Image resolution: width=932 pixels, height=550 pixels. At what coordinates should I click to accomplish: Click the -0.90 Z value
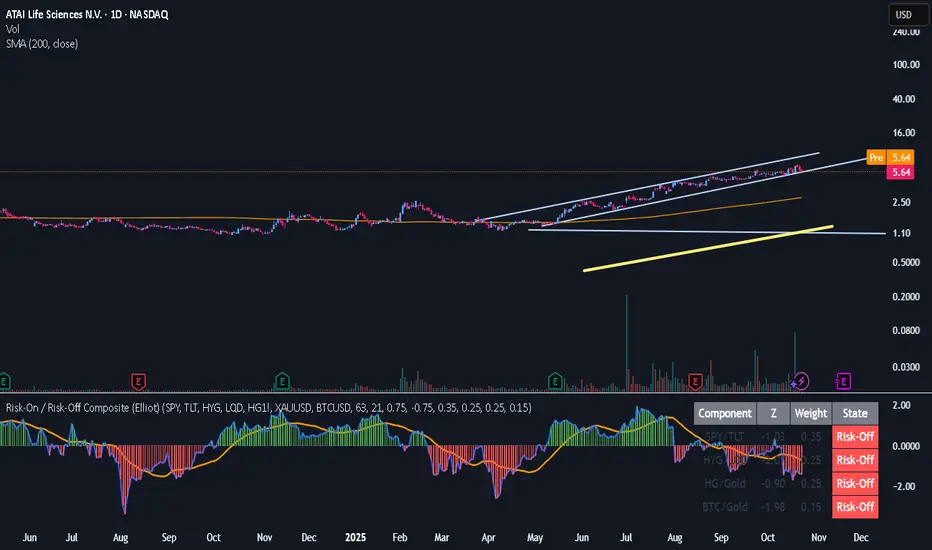coord(773,483)
